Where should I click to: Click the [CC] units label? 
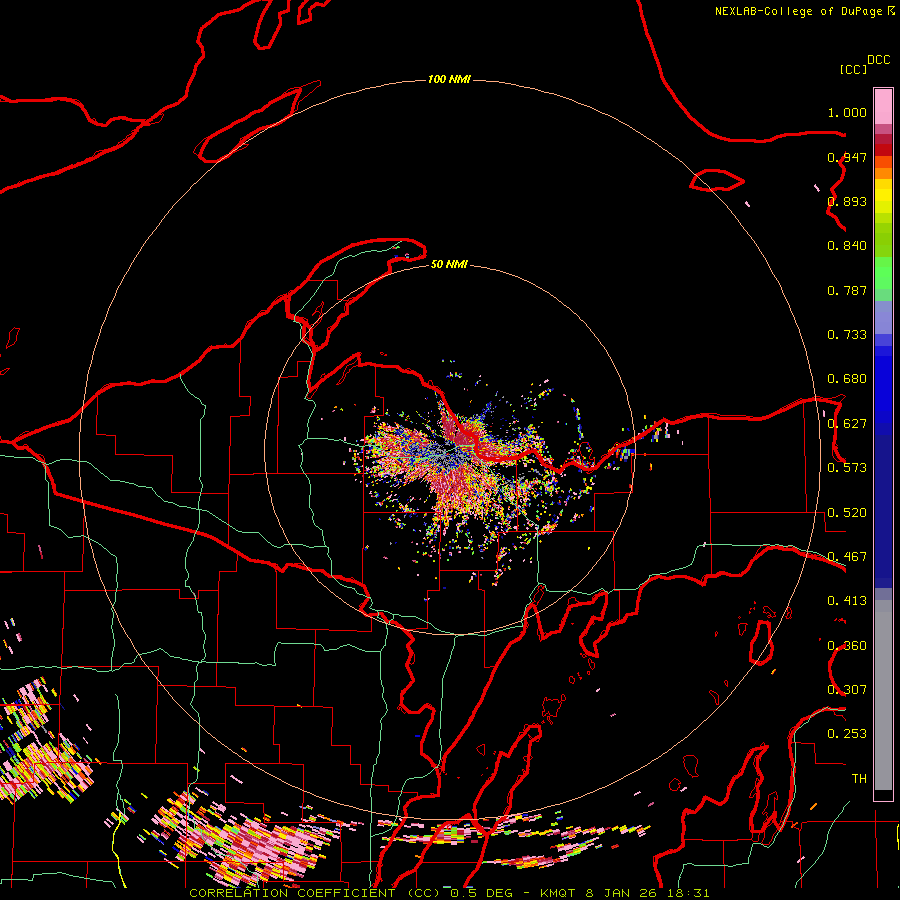[853, 69]
